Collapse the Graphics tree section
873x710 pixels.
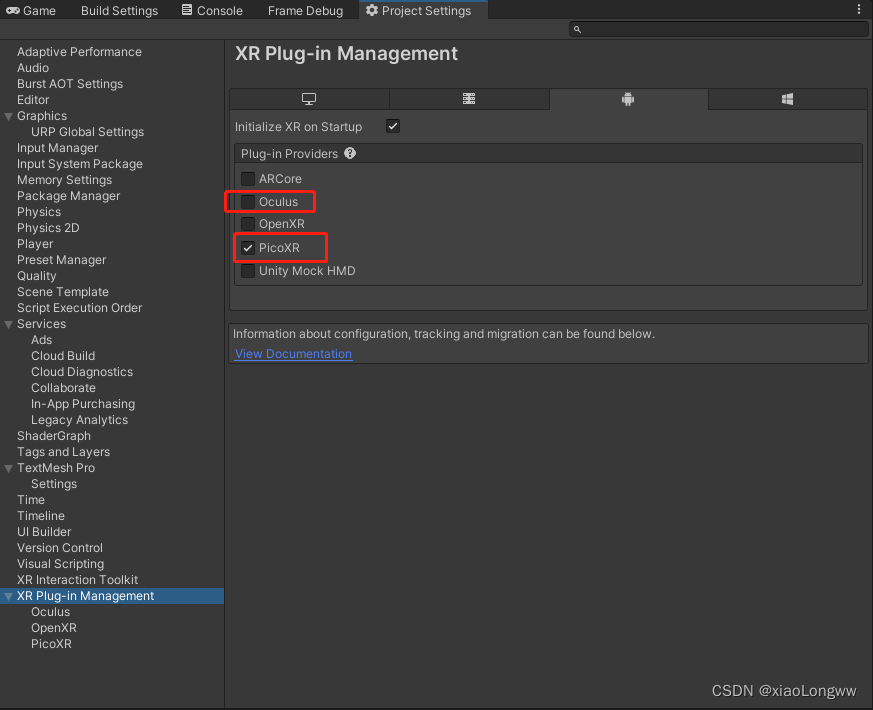8,116
